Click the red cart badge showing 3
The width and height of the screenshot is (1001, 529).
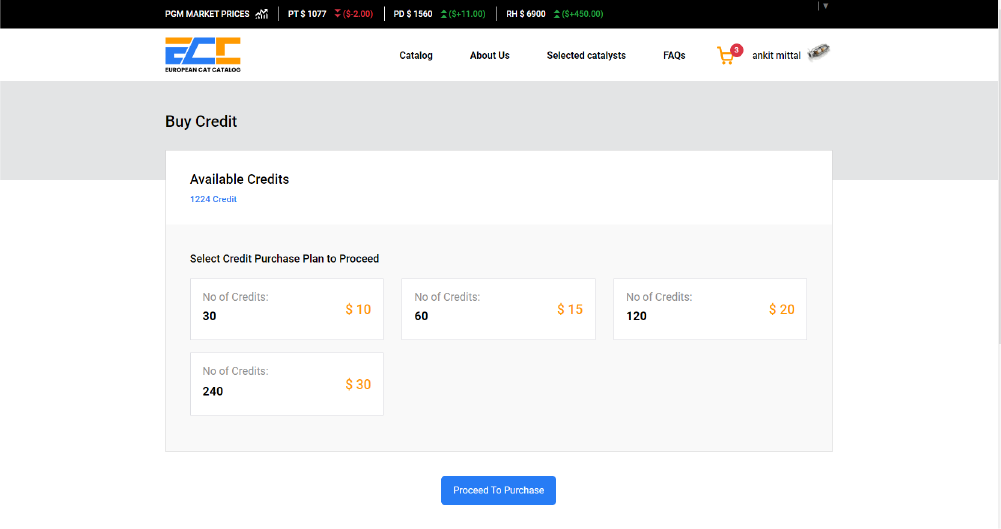pyautogui.click(x=737, y=50)
